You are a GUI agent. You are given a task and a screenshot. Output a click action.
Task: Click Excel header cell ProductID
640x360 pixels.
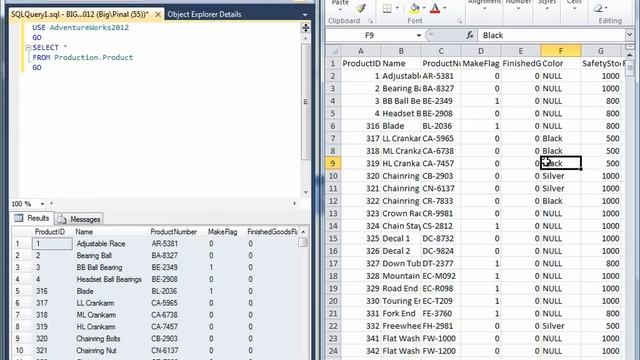361,63
